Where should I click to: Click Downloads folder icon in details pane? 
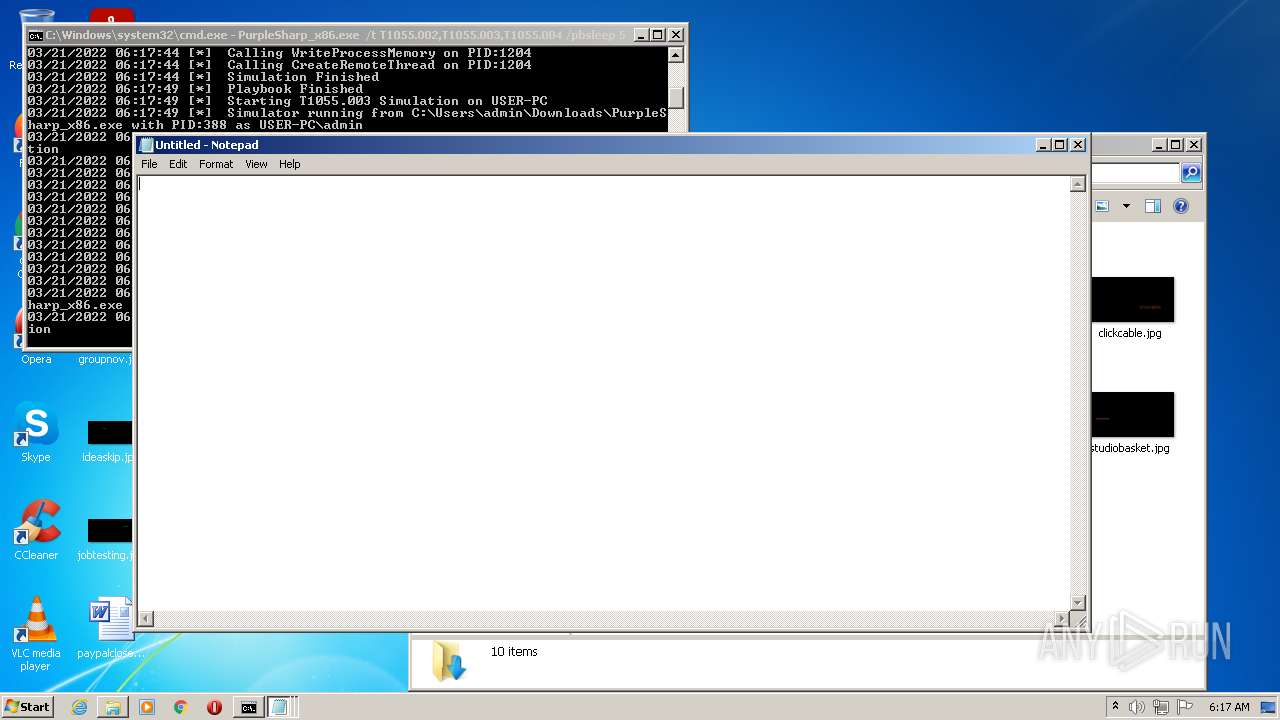(449, 662)
